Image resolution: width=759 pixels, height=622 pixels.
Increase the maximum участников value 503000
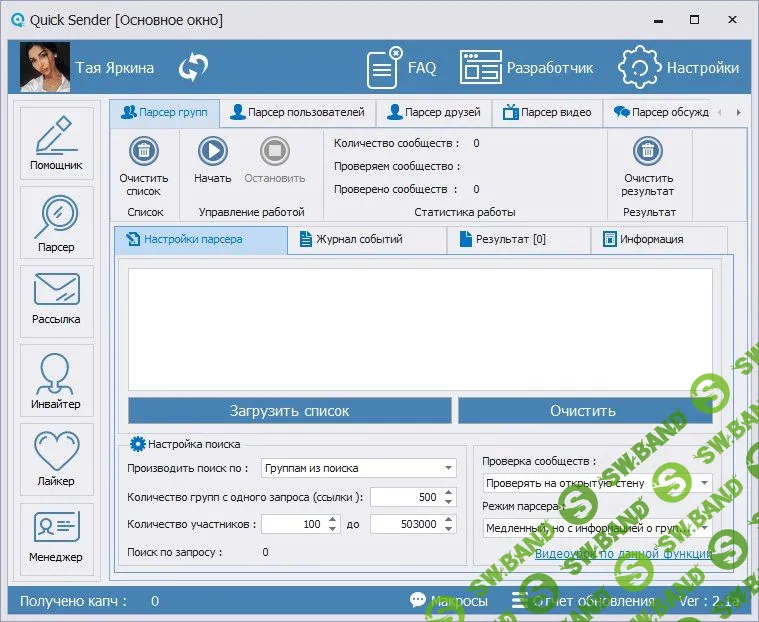coord(449,519)
